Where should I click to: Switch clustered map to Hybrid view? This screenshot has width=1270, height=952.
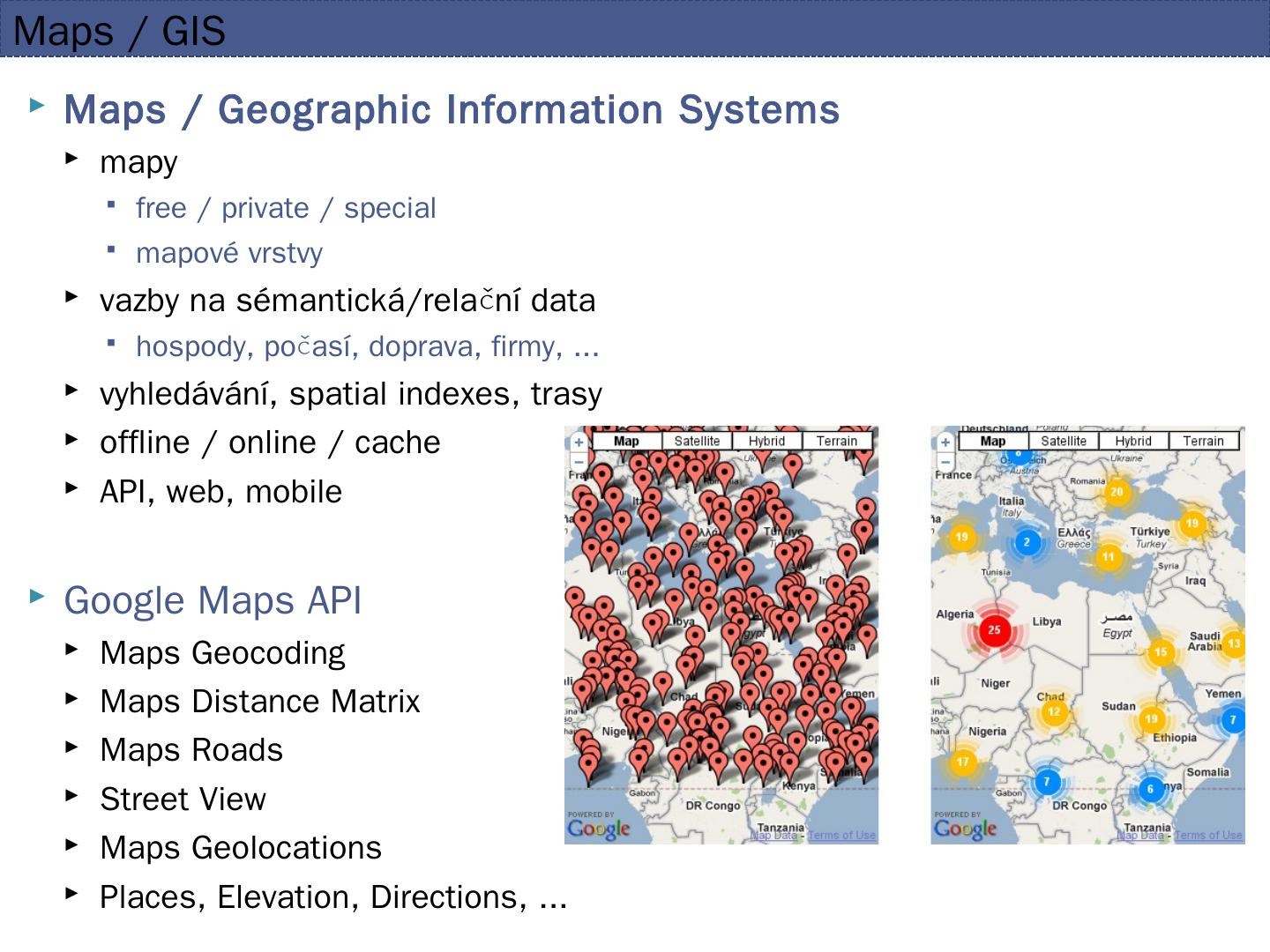[x=1132, y=441]
